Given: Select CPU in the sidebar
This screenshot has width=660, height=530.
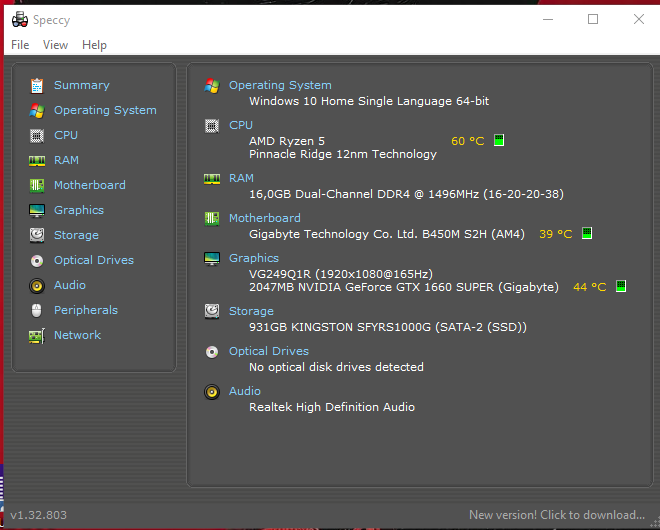Looking at the screenshot, I should coord(66,135).
